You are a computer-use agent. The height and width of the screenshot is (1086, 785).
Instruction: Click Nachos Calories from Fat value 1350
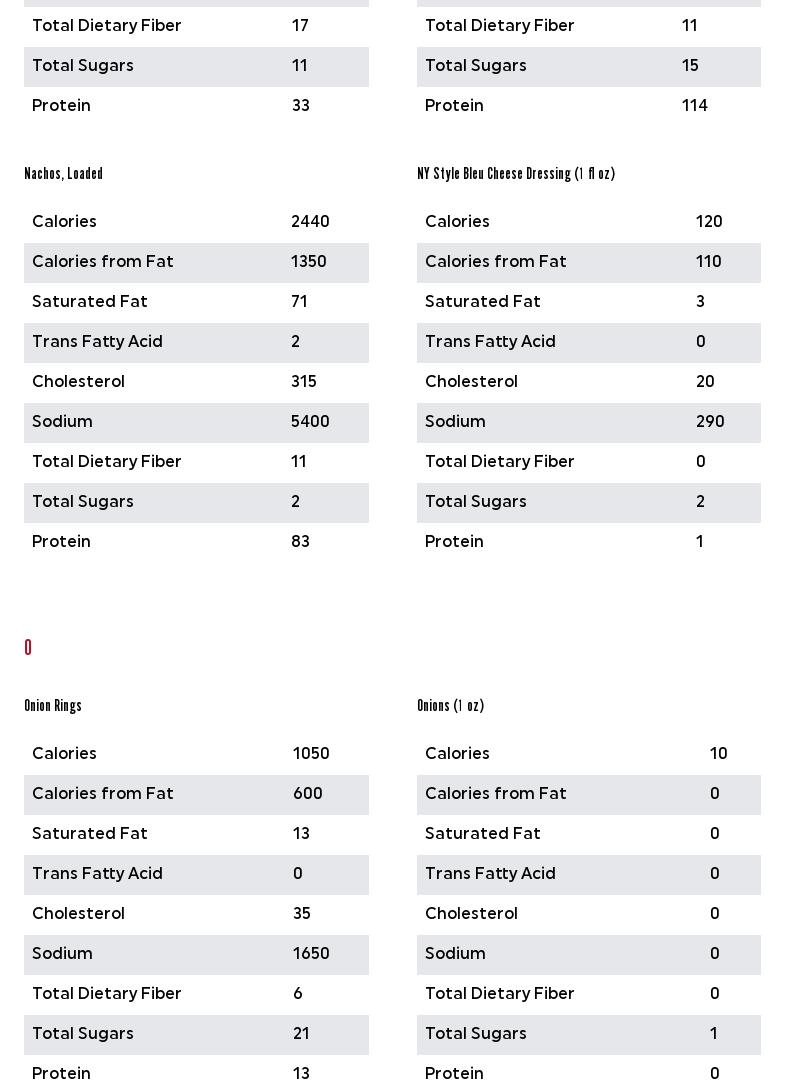click(x=309, y=262)
